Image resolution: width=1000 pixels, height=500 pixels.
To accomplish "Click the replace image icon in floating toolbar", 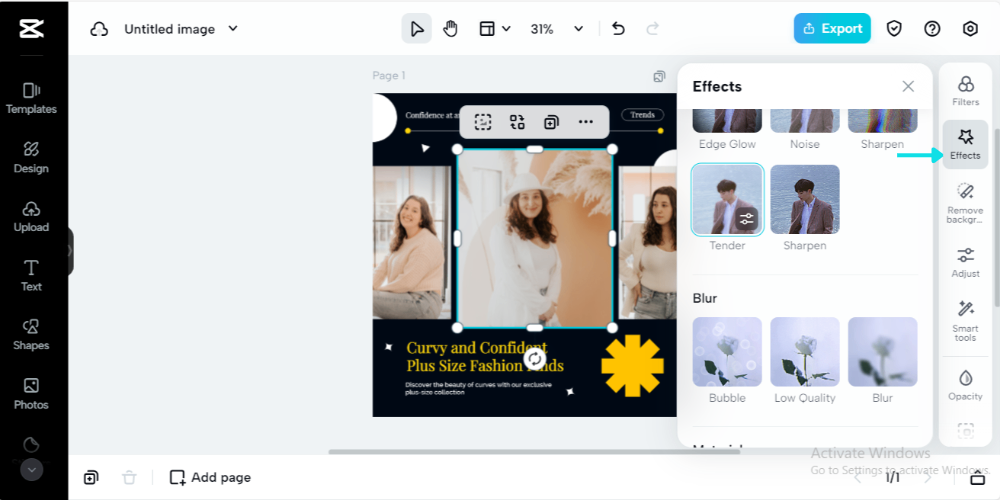I will coord(517,122).
